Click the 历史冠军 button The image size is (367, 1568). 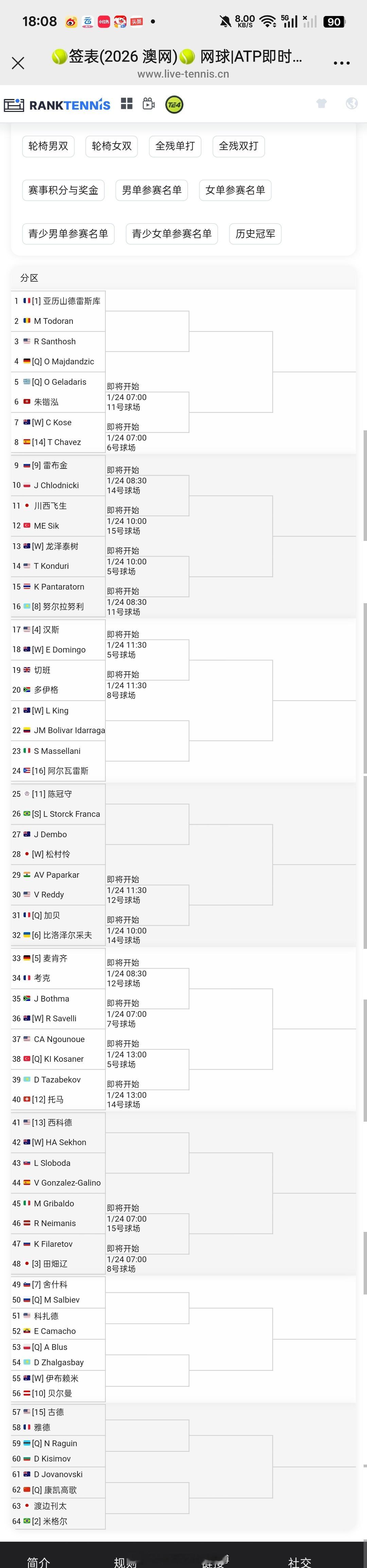pyautogui.click(x=255, y=234)
